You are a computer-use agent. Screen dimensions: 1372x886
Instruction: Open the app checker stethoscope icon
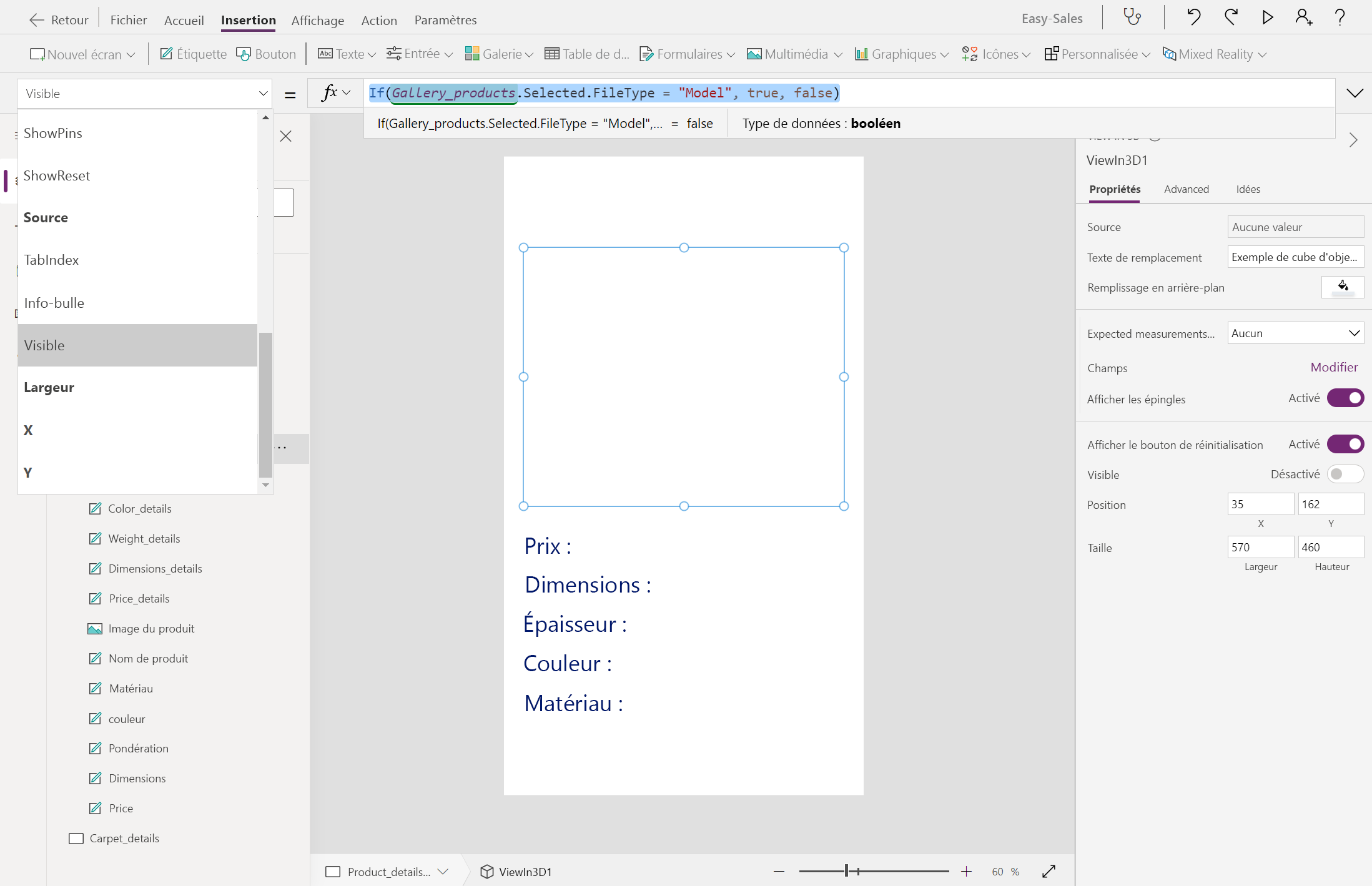coord(1132,17)
